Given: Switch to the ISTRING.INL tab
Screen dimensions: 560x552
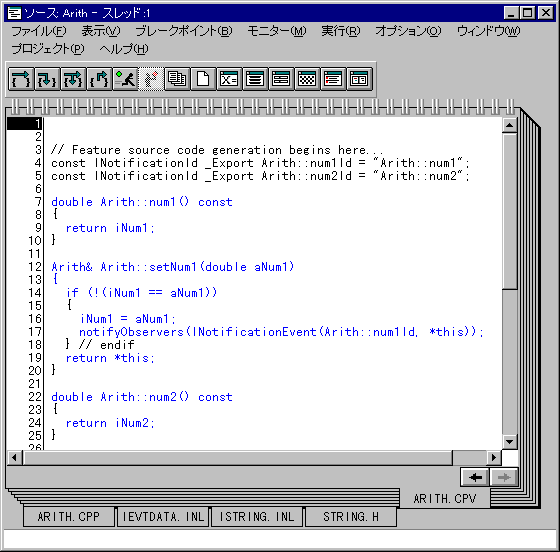Looking at the screenshot, I should (257, 517).
